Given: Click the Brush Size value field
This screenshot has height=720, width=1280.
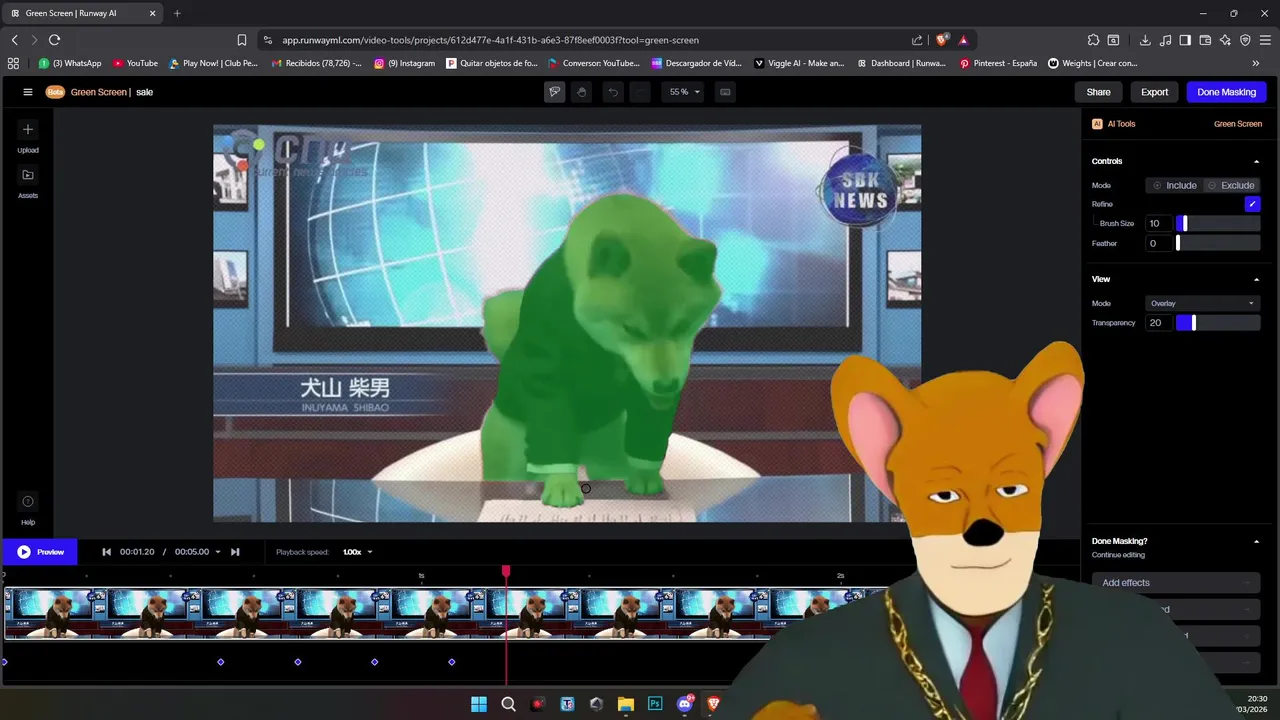Looking at the screenshot, I should [x=1159, y=224].
